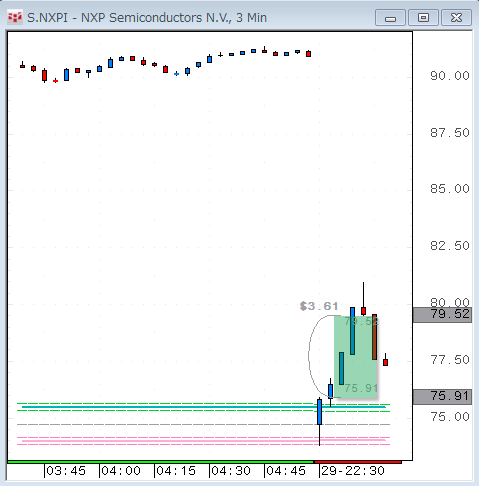Close the S.NXPI chart window
This screenshot has width=479, height=486.
[x=456, y=18]
